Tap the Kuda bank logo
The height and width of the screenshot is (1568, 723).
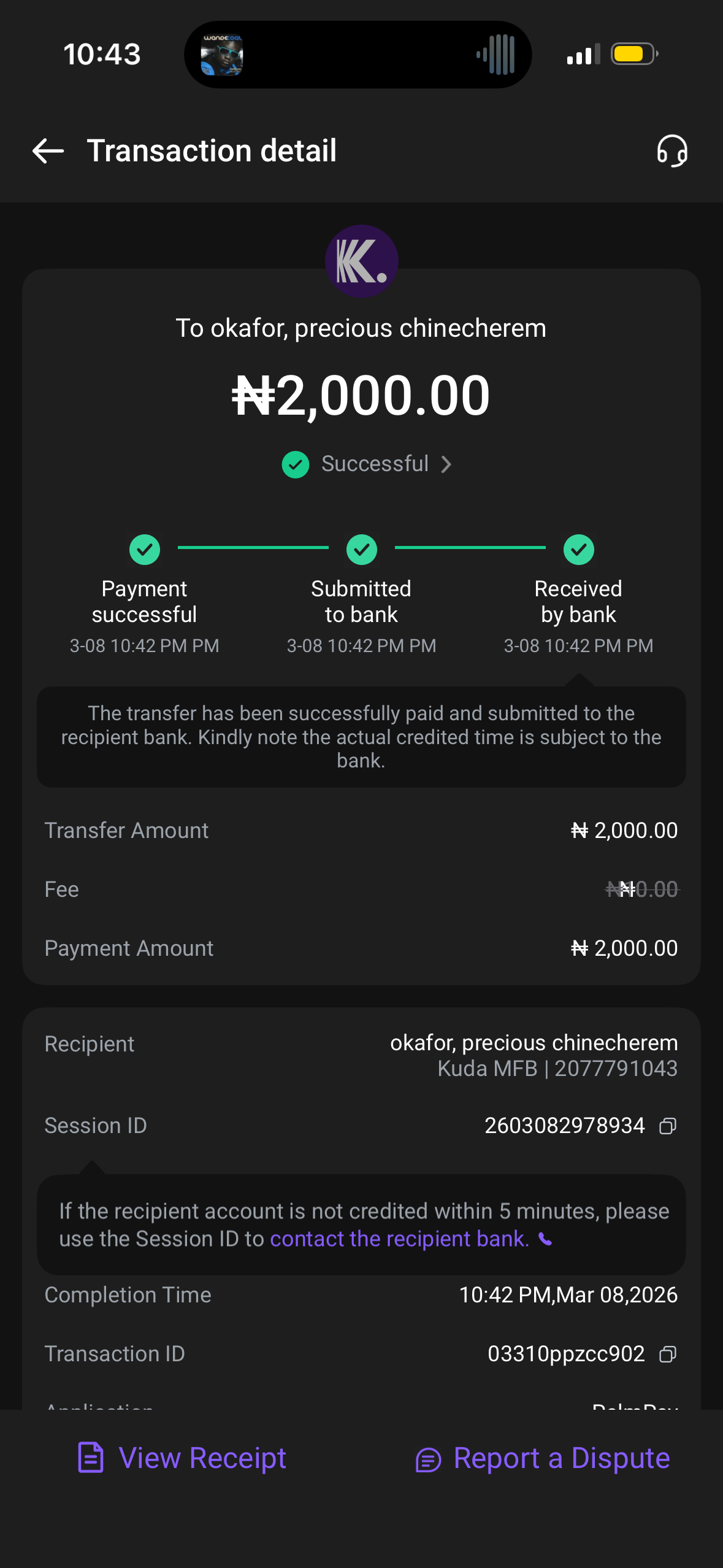point(361,261)
